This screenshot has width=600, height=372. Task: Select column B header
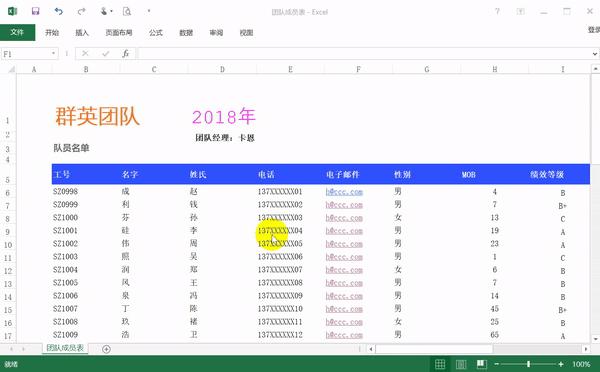pos(86,69)
